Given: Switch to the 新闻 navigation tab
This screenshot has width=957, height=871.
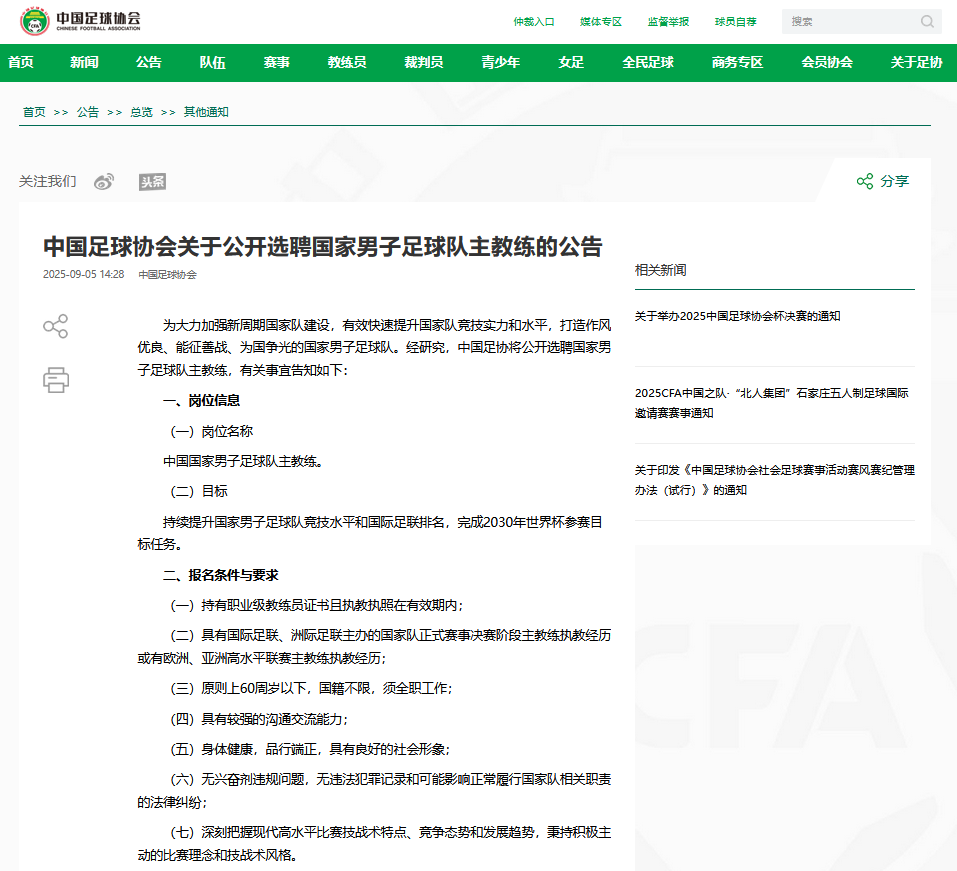Looking at the screenshot, I should tap(84, 62).
